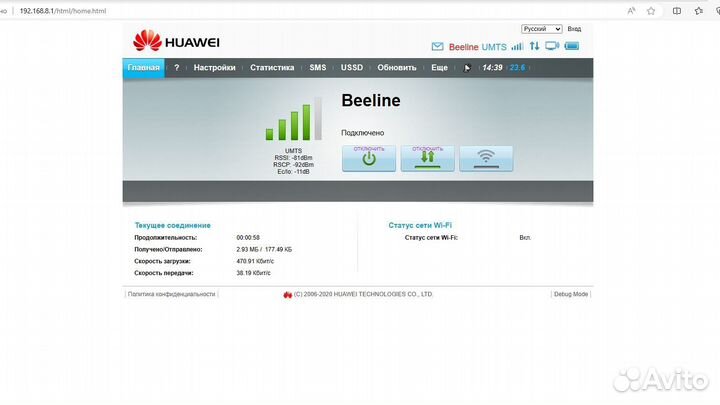Click the red Beeline text in header

463,47
